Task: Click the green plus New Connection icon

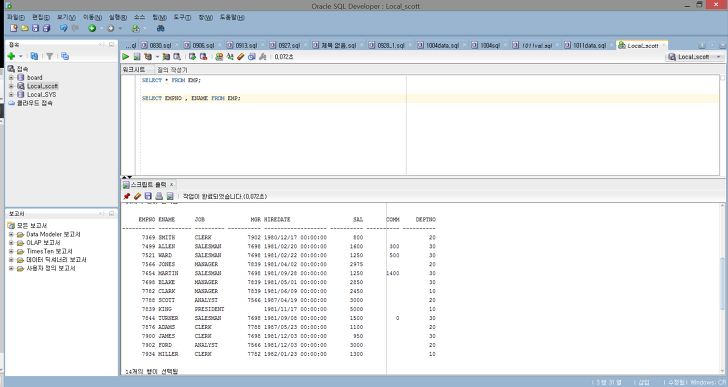Action: (x=11, y=56)
